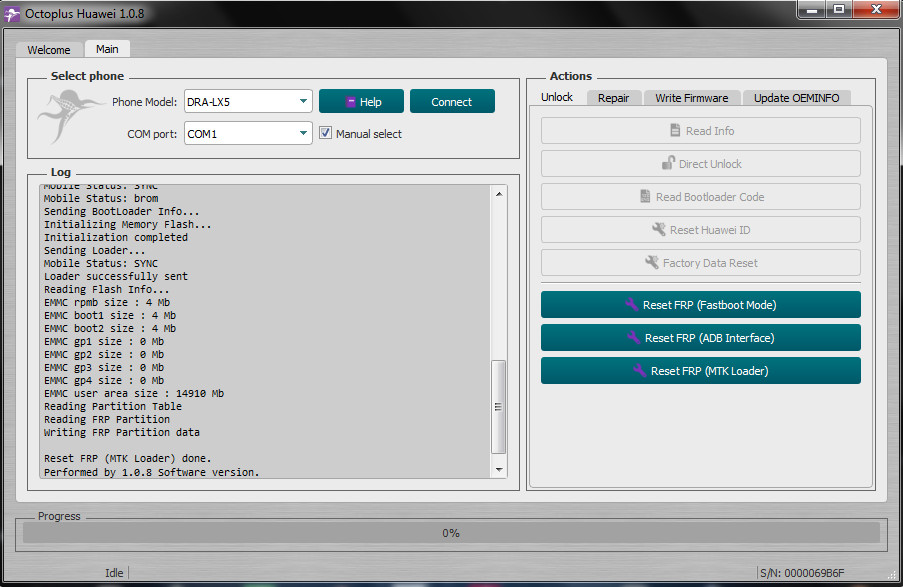Click the Read Bootloader Code button

click(701, 197)
